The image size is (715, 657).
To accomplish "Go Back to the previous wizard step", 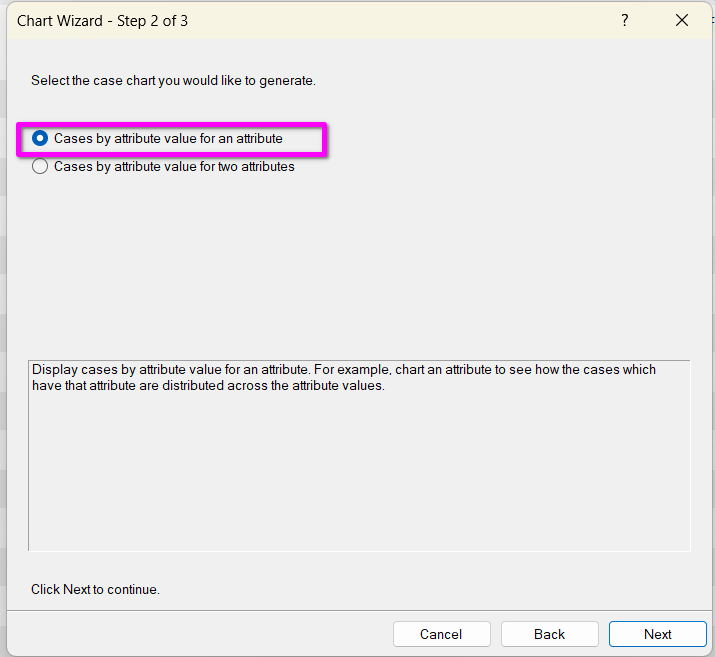I will [549, 634].
